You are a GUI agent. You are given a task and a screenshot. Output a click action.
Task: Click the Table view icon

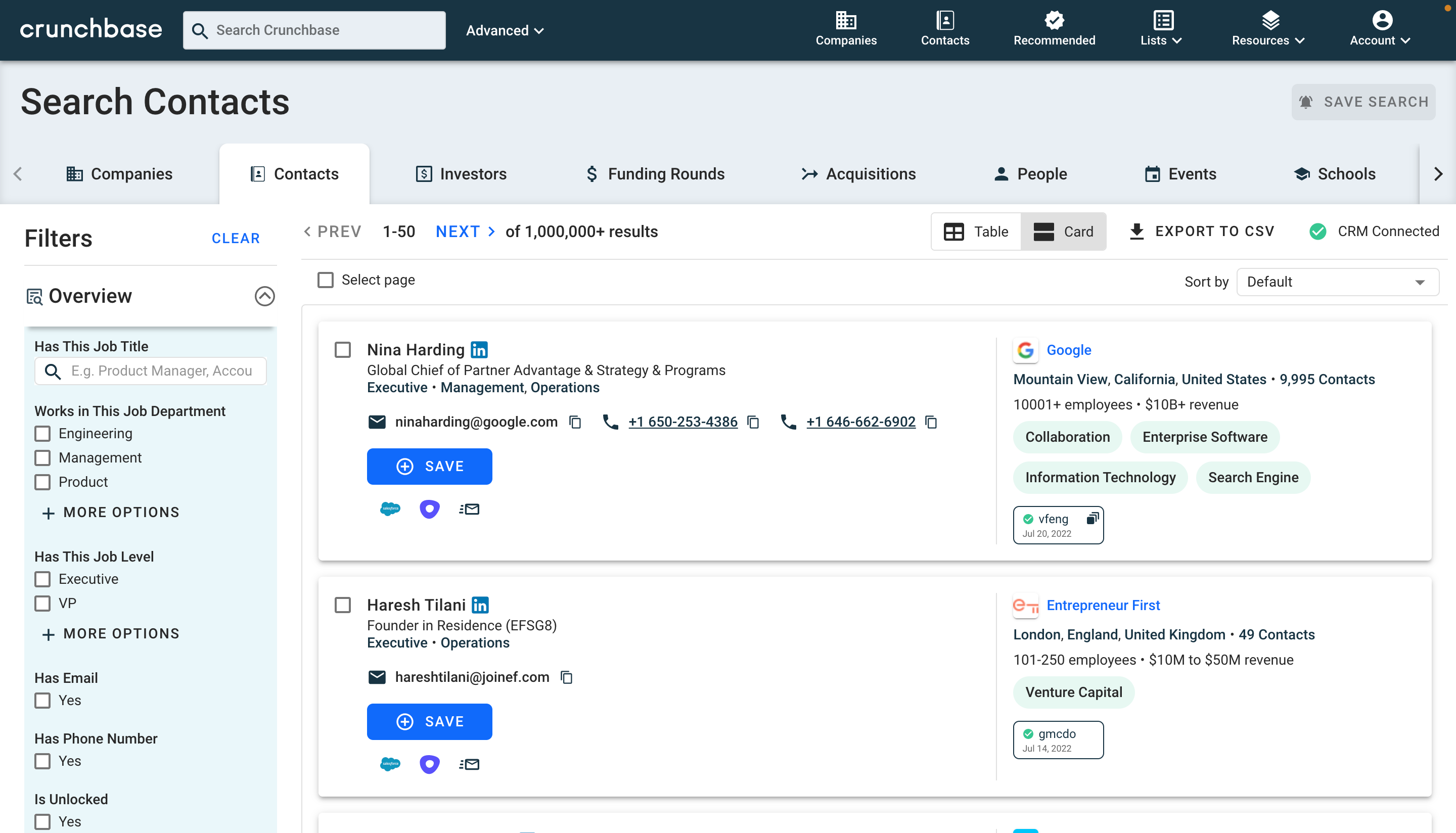[x=955, y=231]
